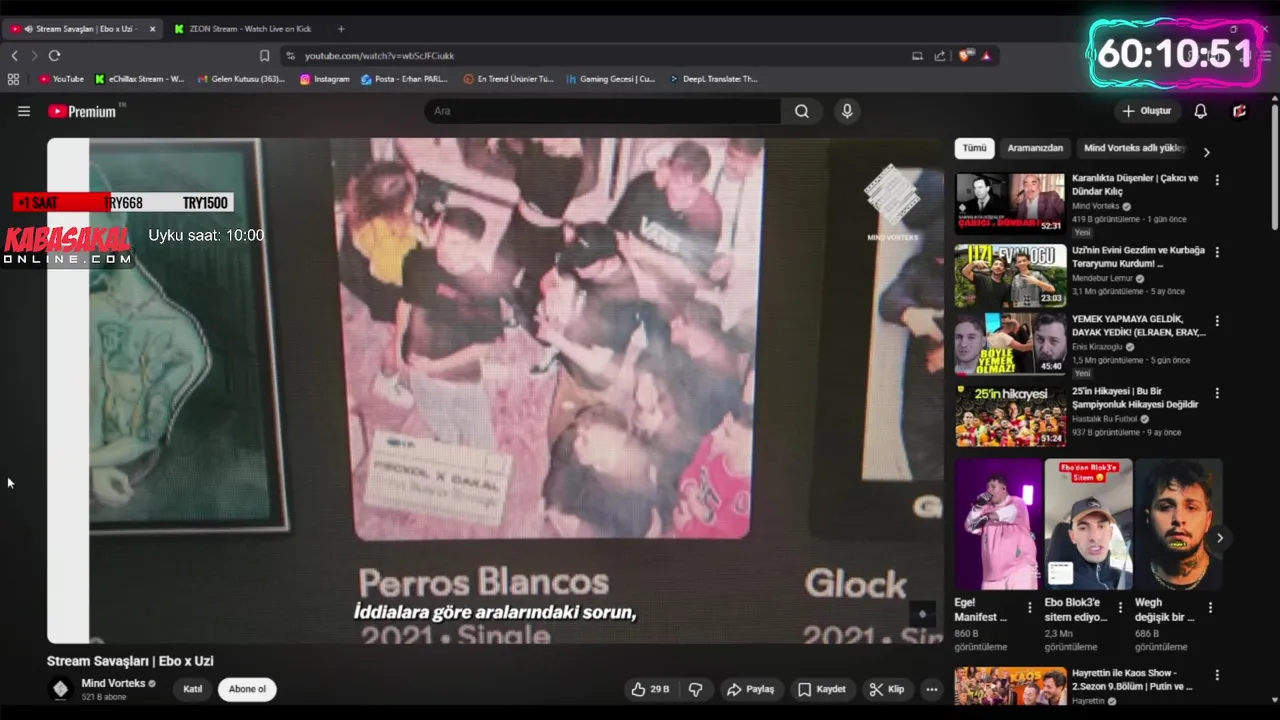Click the Paylaş share button

751,689
